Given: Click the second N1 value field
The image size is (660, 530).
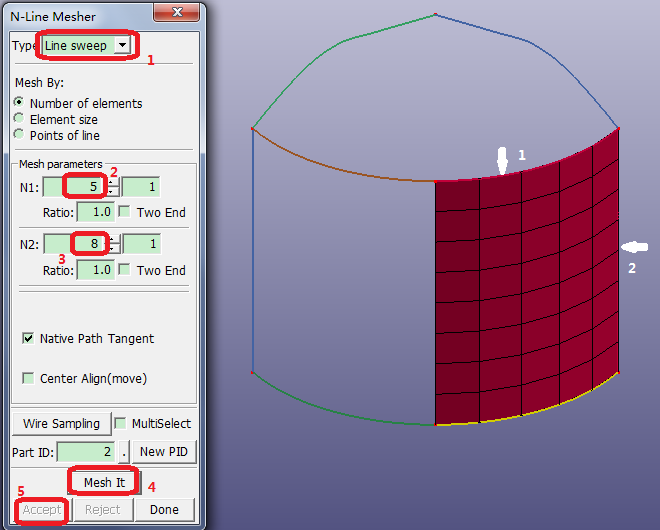Looking at the screenshot, I should click(x=141, y=186).
